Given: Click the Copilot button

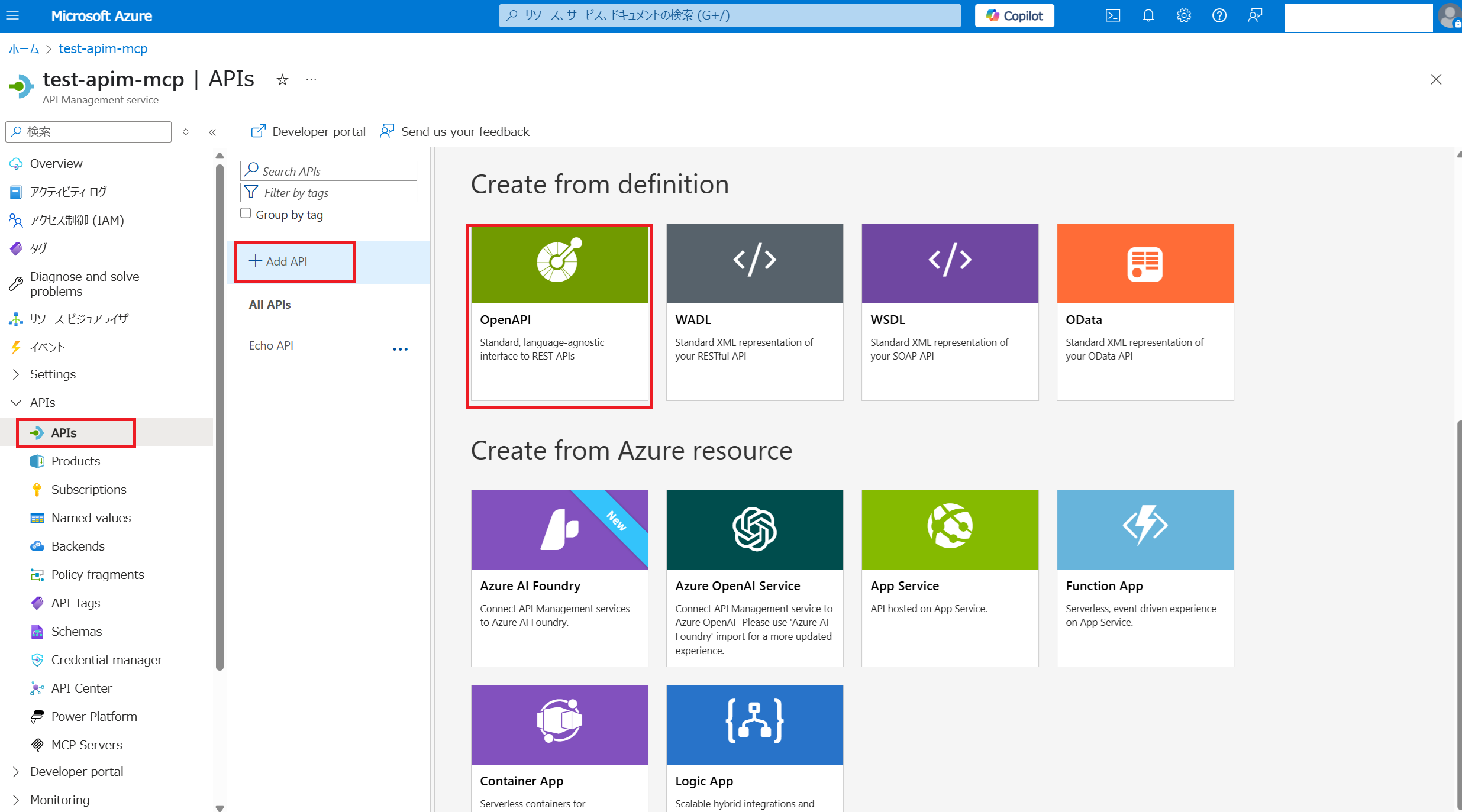Looking at the screenshot, I should click(x=1014, y=16).
